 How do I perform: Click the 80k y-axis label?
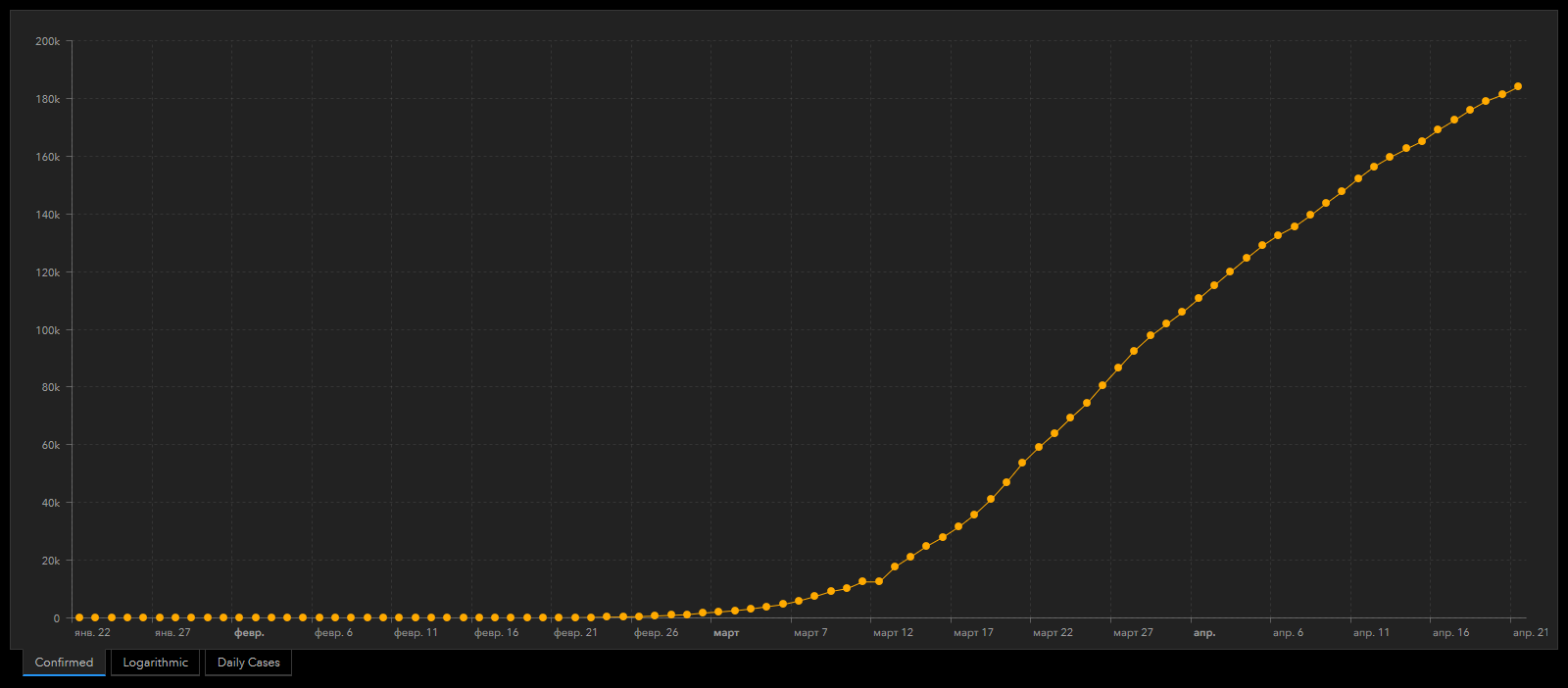point(51,387)
